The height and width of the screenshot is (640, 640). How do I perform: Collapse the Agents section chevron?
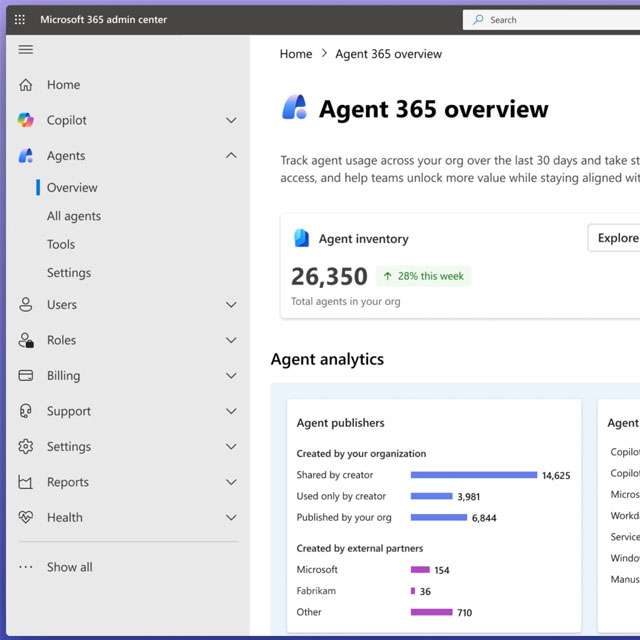231,156
